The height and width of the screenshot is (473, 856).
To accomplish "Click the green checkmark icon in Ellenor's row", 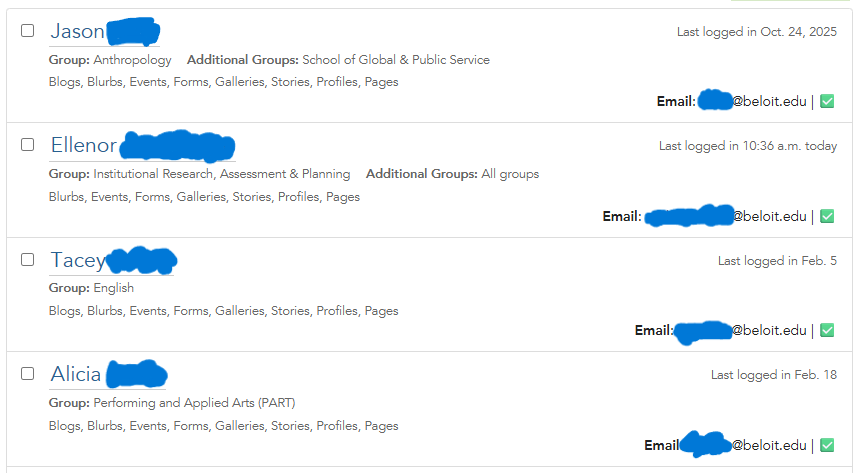I will click(827, 216).
